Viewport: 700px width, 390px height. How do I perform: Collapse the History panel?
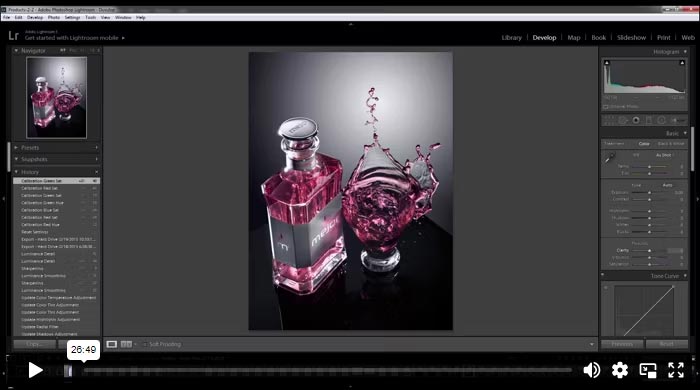coord(16,172)
